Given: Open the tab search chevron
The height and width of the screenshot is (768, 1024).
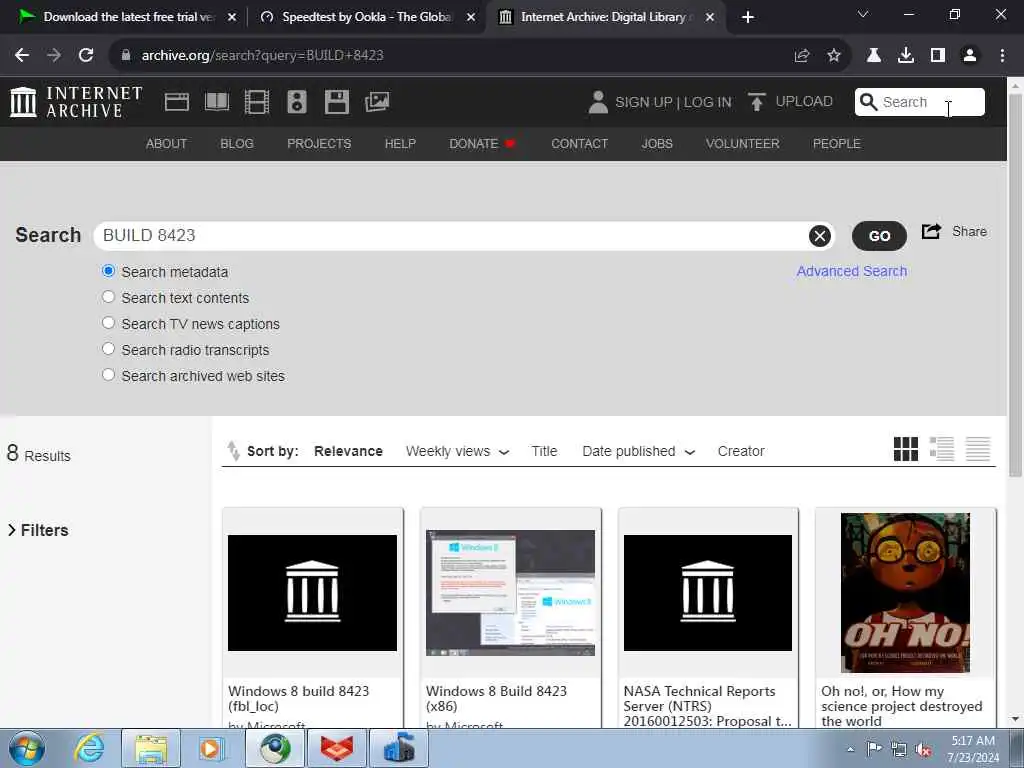Looking at the screenshot, I should point(863,14).
